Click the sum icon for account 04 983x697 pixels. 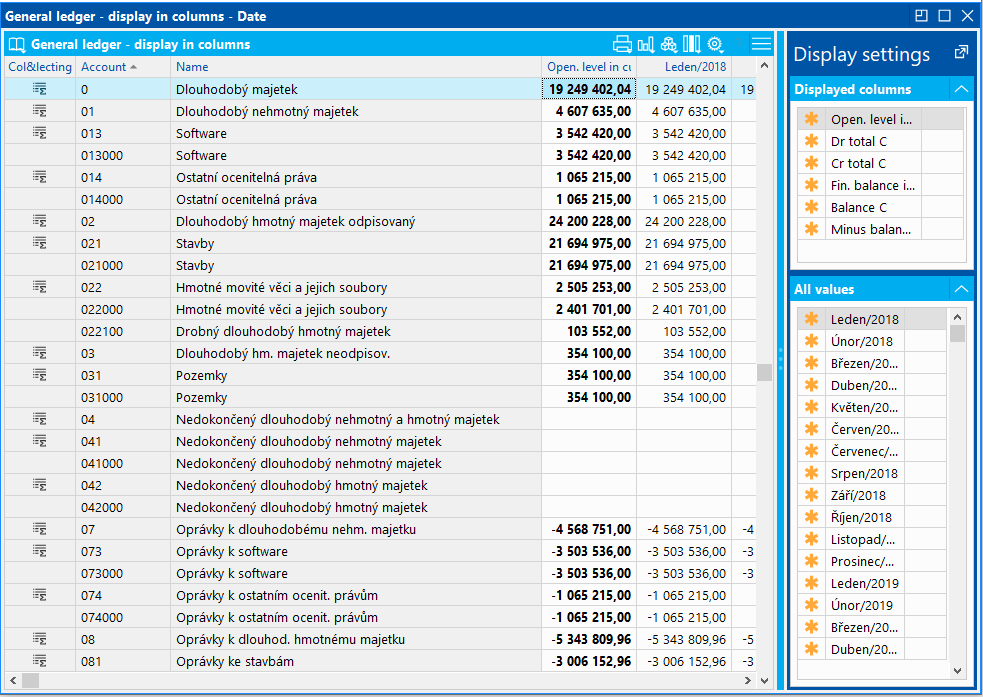click(39, 419)
